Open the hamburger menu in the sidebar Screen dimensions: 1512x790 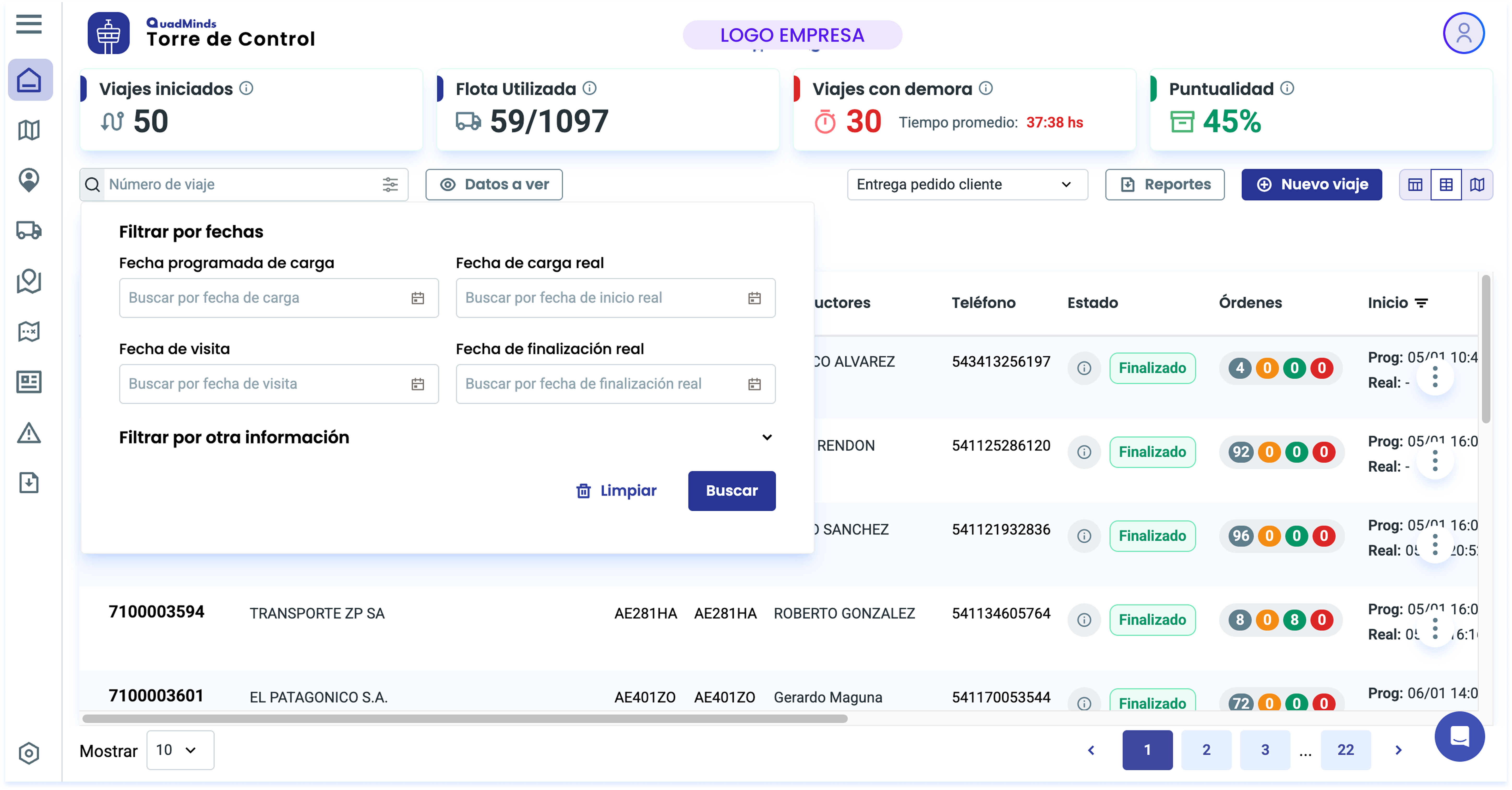pyautogui.click(x=28, y=25)
